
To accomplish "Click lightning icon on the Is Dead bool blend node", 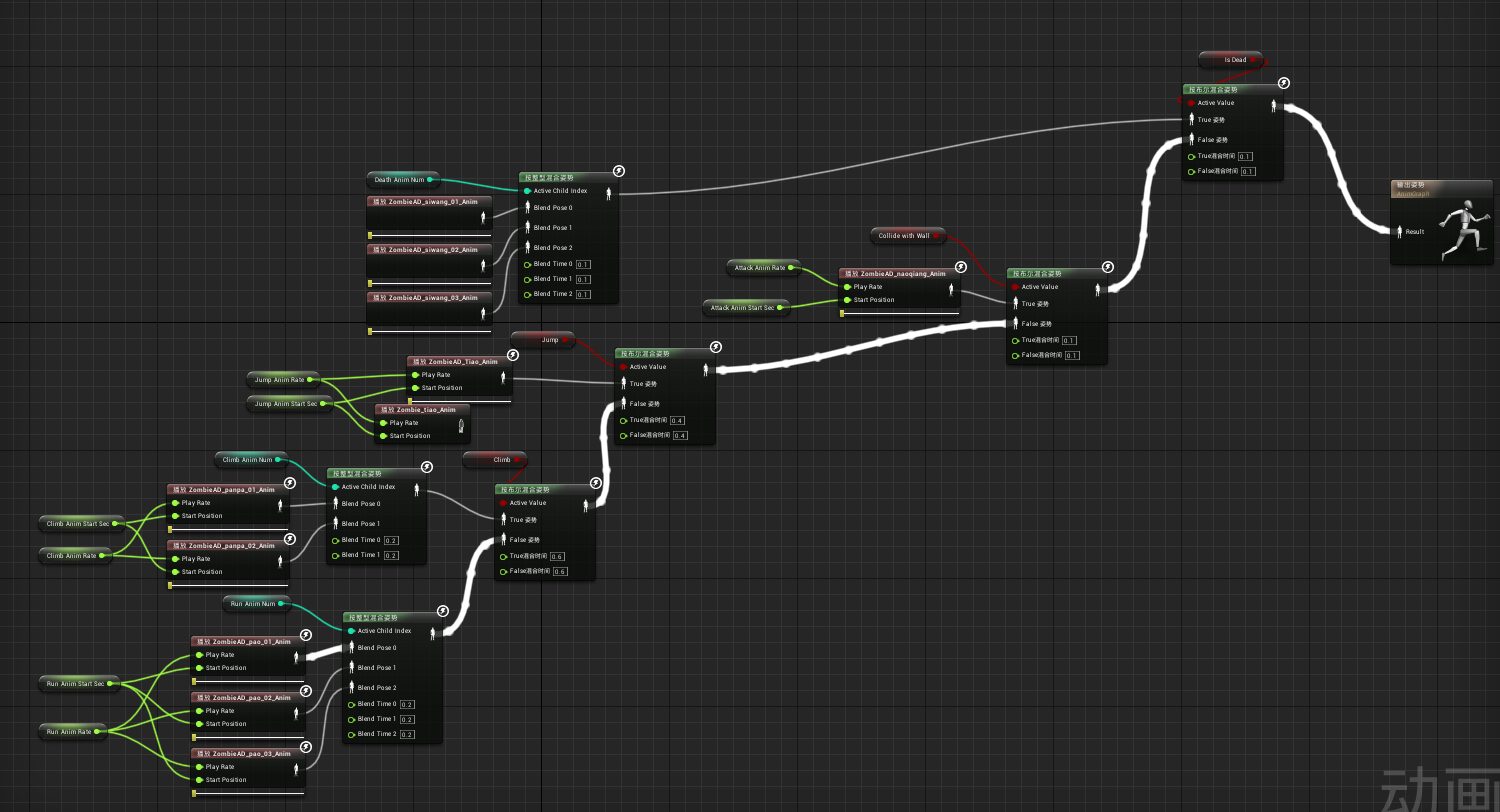I will tap(1283, 82).
